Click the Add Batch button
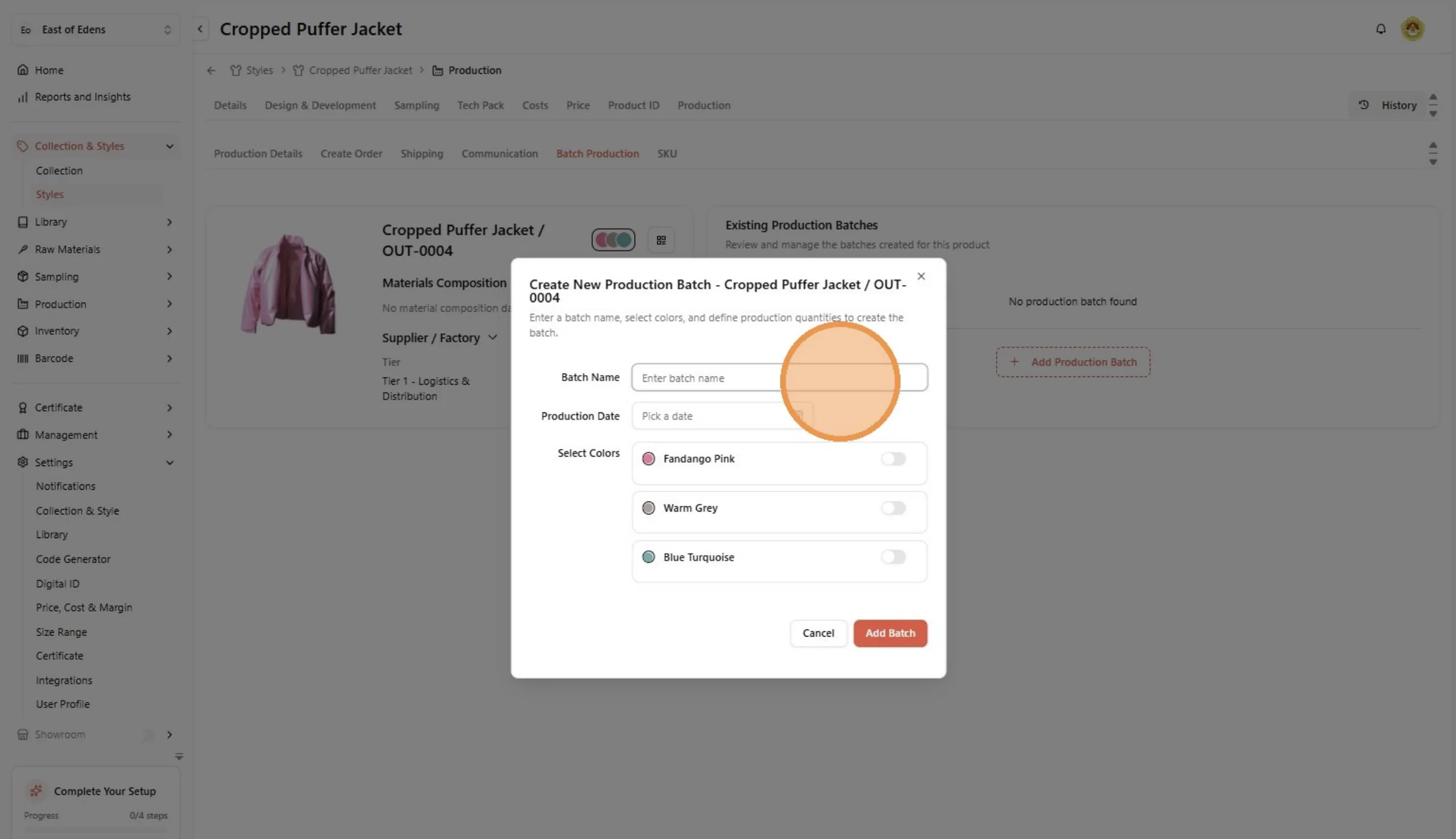The image size is (1456, 839). point(890,633)
